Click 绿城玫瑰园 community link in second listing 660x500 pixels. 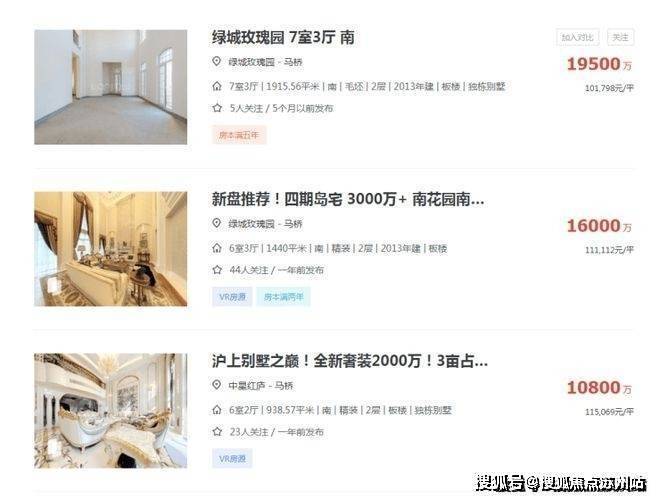[x=251, y=223]
